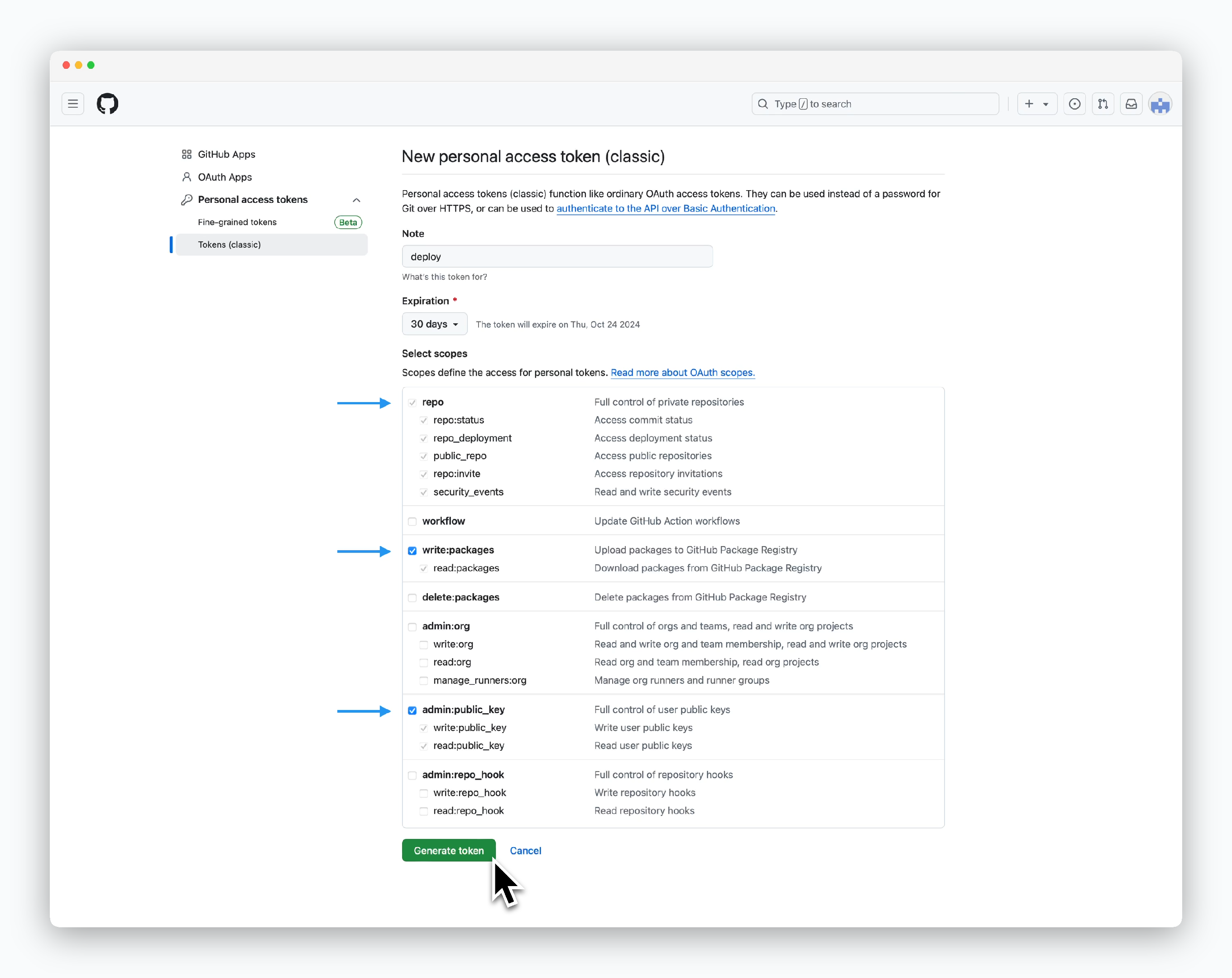Click the OAuth Apps person icon

pyautogui.click(x=186, y=177)
